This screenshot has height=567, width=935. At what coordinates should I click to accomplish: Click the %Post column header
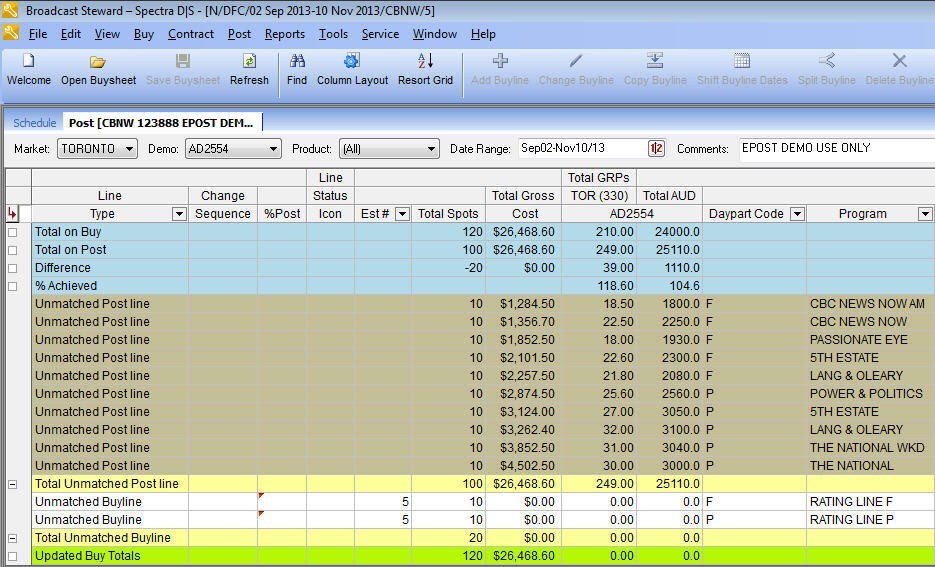click(282, 214)
